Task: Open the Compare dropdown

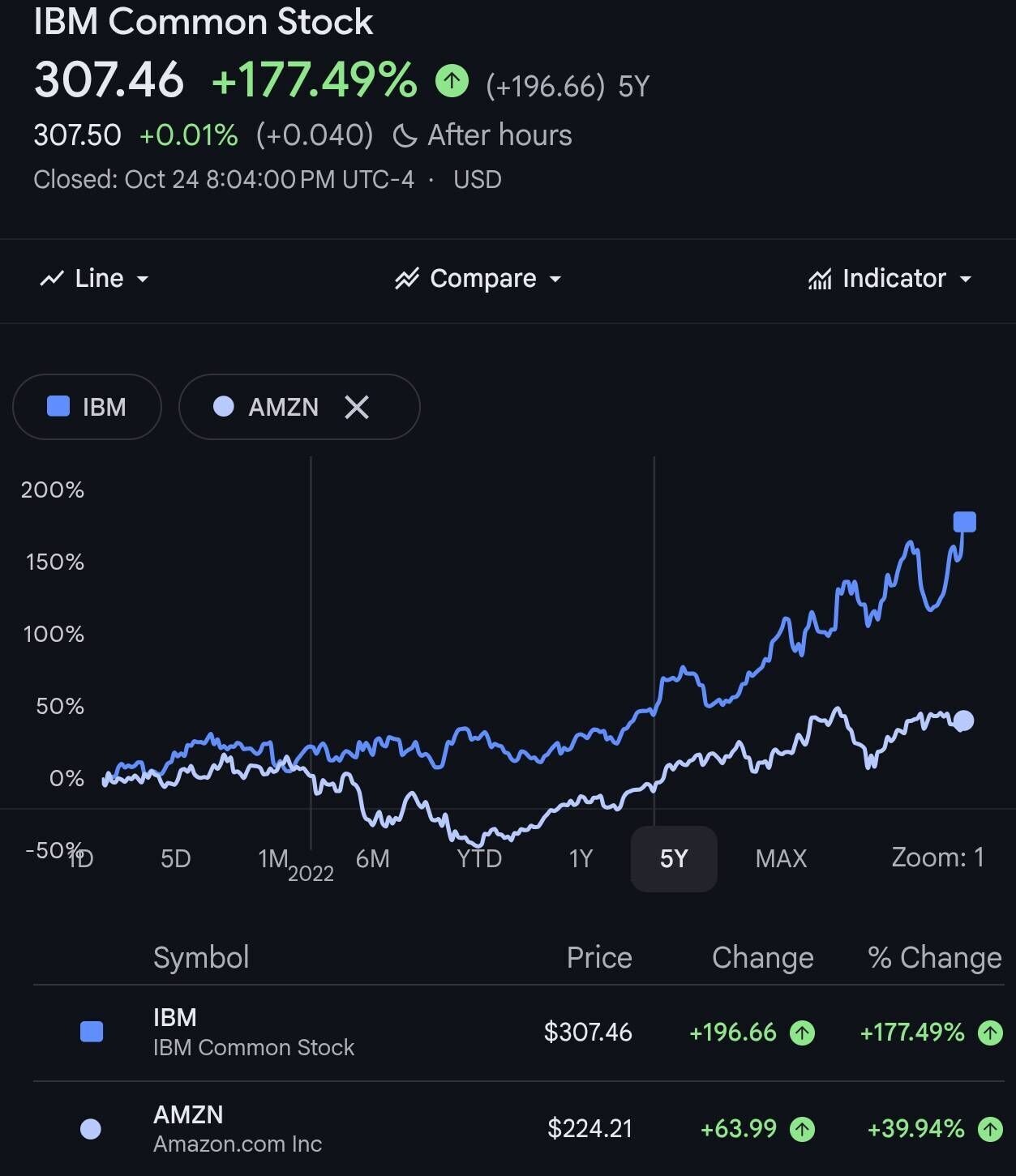Action: 478,278
